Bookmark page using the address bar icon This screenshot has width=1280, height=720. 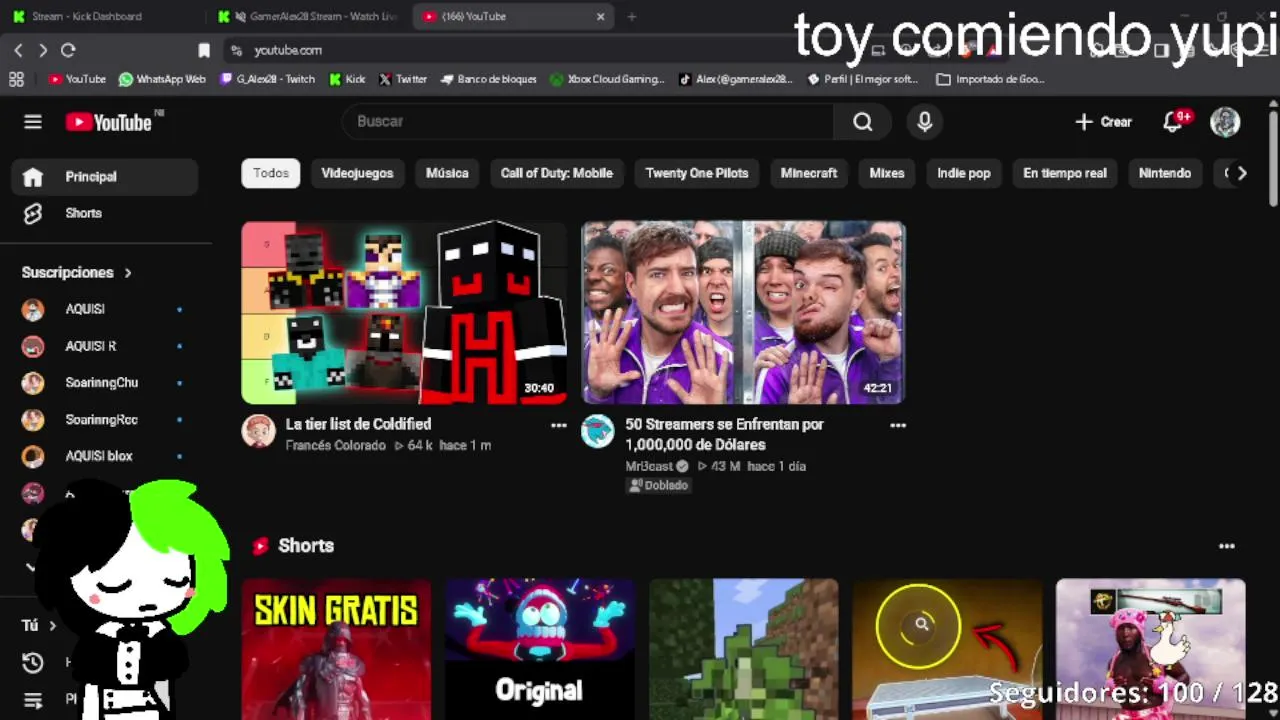204,50
